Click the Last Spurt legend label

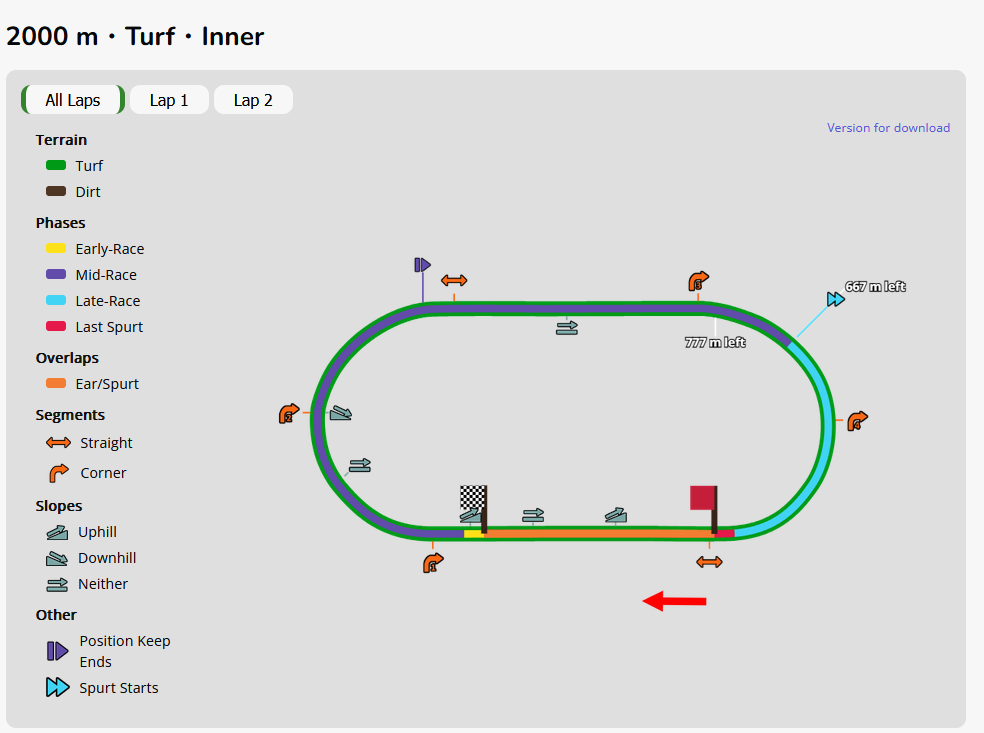coord(109,327)
